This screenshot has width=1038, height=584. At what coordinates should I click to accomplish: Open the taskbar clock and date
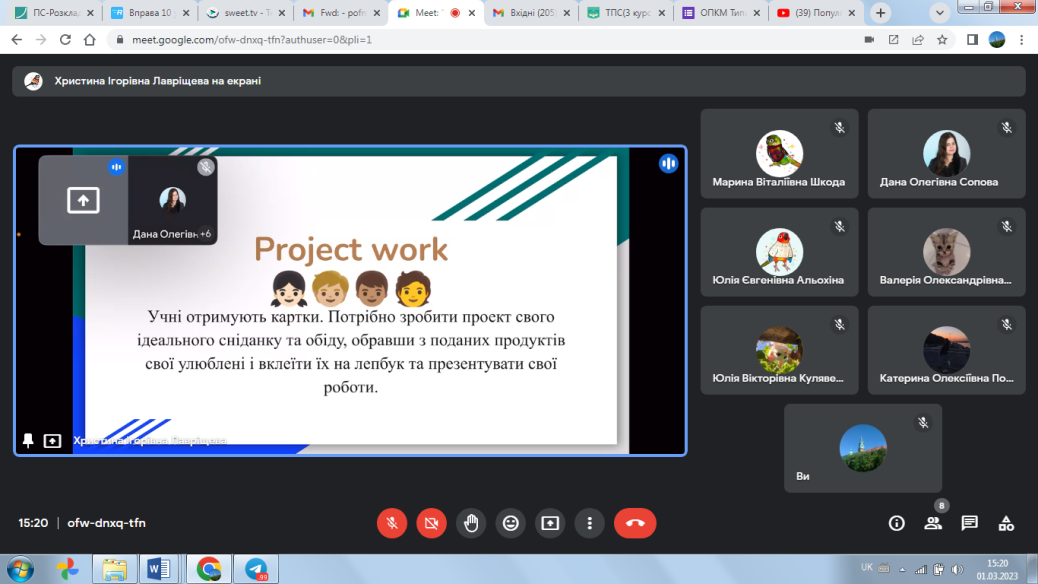point(997,569)
